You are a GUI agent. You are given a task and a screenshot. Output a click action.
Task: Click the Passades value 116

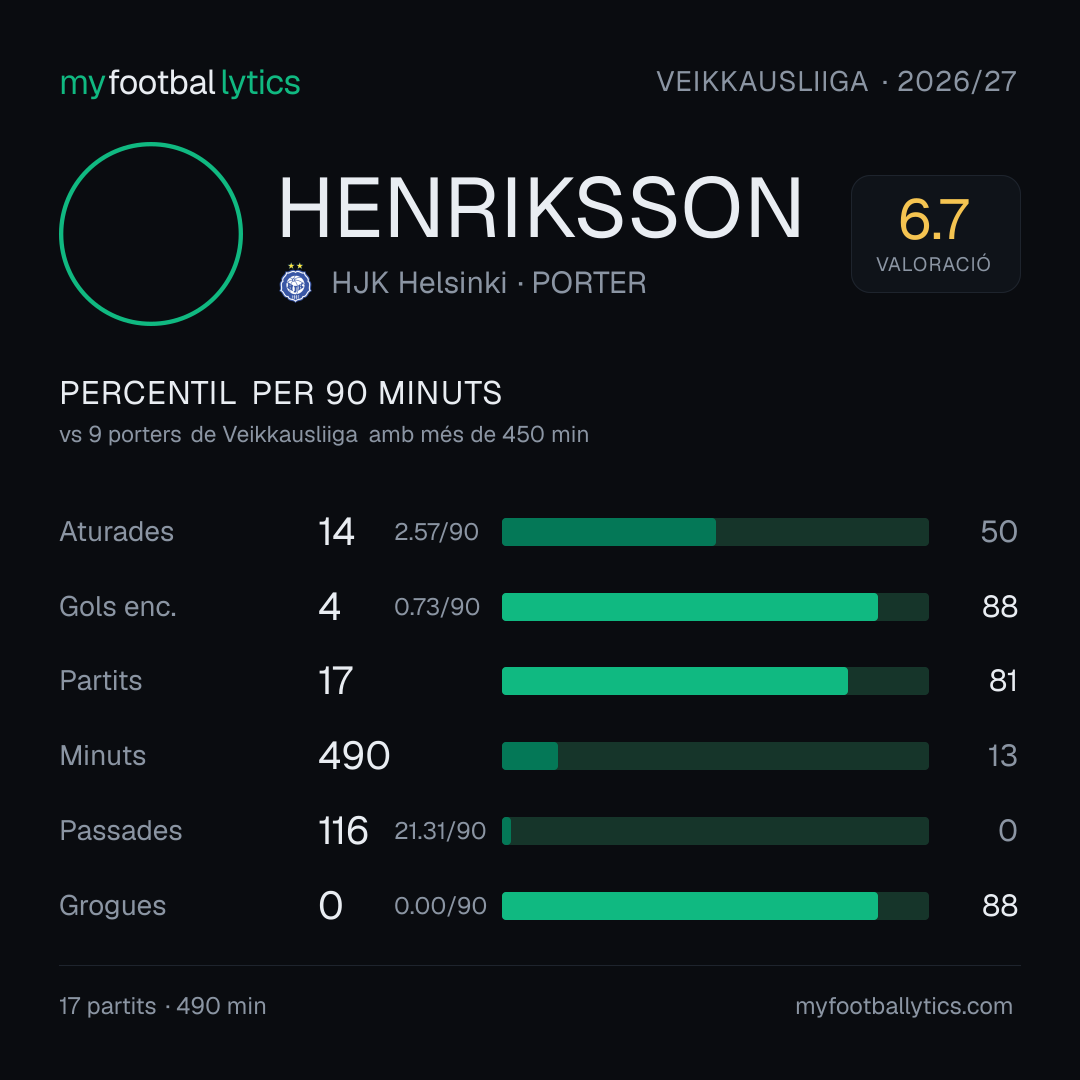[x=343, y=831]
